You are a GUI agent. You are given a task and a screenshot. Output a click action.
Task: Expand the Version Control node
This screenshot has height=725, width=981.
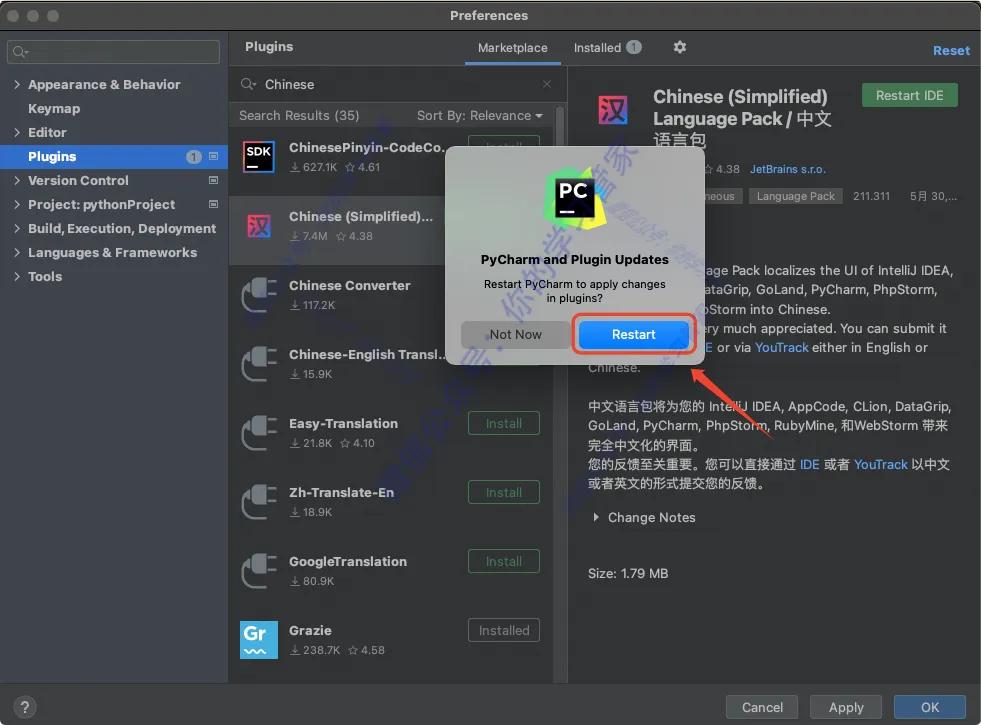(x=17, y=180)
